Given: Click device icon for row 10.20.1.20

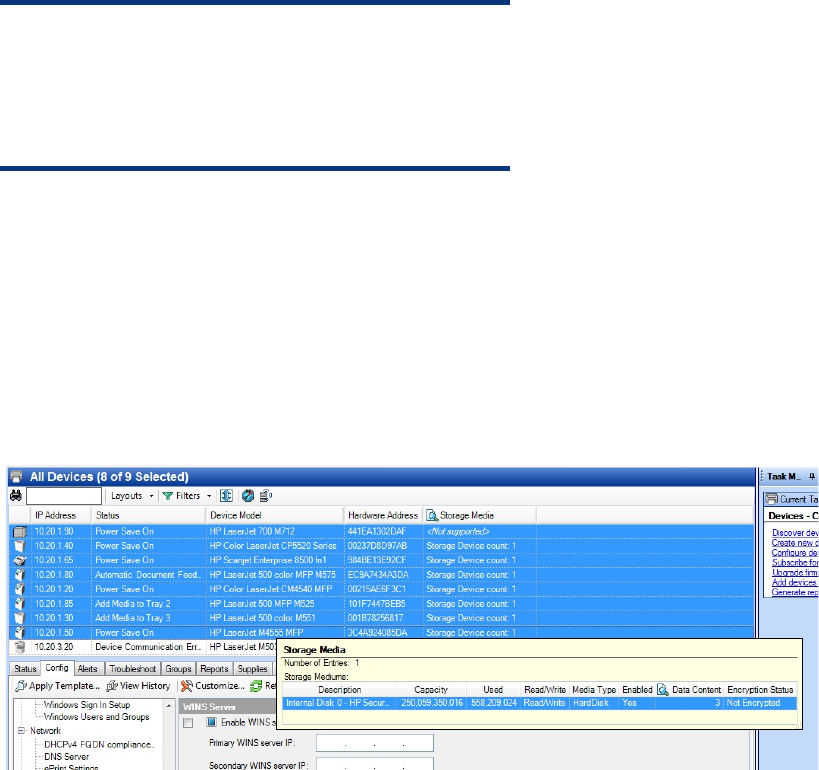Looking at the screenshot, I should 20,589.
